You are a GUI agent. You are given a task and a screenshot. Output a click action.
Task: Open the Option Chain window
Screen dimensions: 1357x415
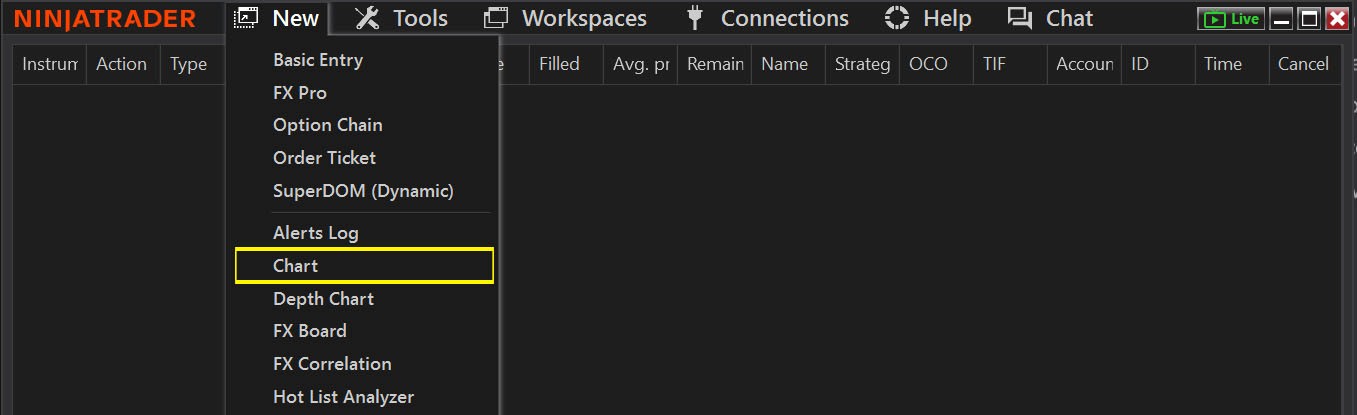[x=328, y=125]
